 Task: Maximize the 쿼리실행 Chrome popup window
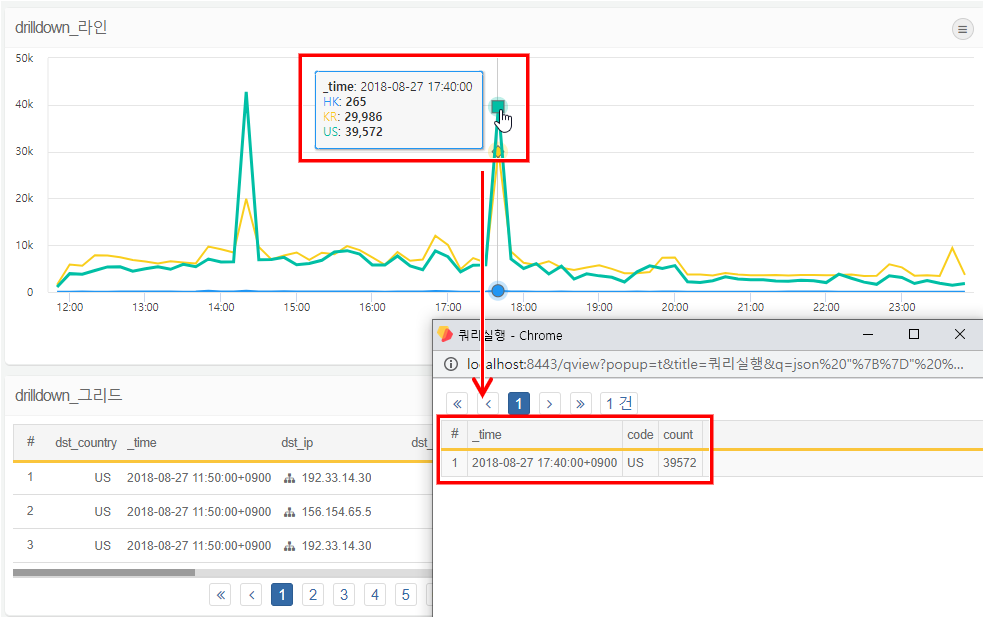[x=914, y=334]
